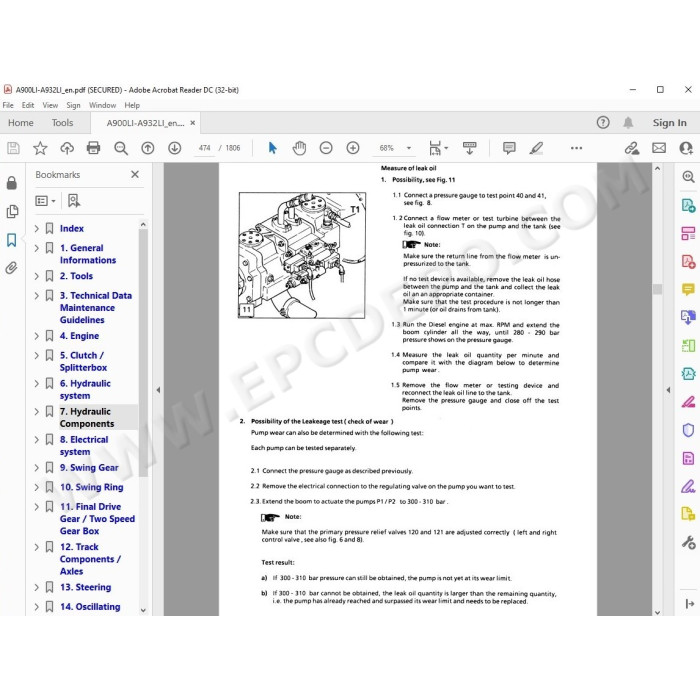Viewport: 700px width, 700px height.
Task: Close the A900LI-A932LI_en document tab
Action: pyautogui.click(x=192, y=123)
